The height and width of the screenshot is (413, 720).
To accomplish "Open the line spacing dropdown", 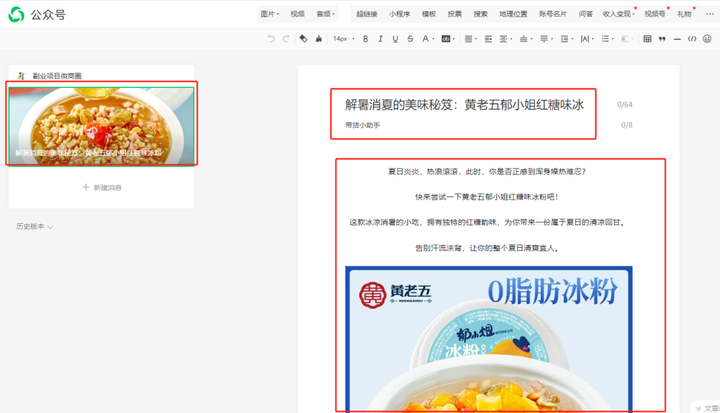I will tap(567, 39).
